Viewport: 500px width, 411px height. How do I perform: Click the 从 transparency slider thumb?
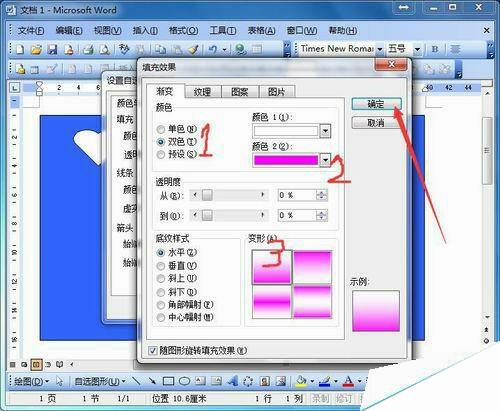tap(207, 195)
